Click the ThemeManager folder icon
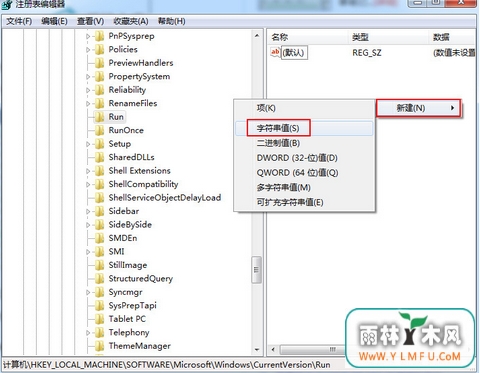This screenshot has height=373, width=480. [x=99, y=346]
